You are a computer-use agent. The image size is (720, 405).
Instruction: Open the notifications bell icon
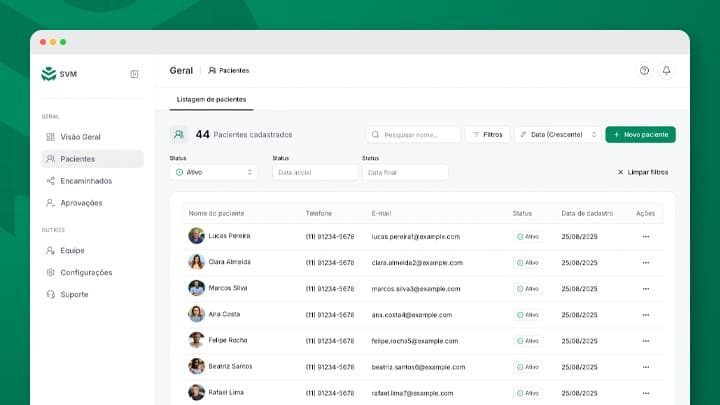tap(666, 71)
